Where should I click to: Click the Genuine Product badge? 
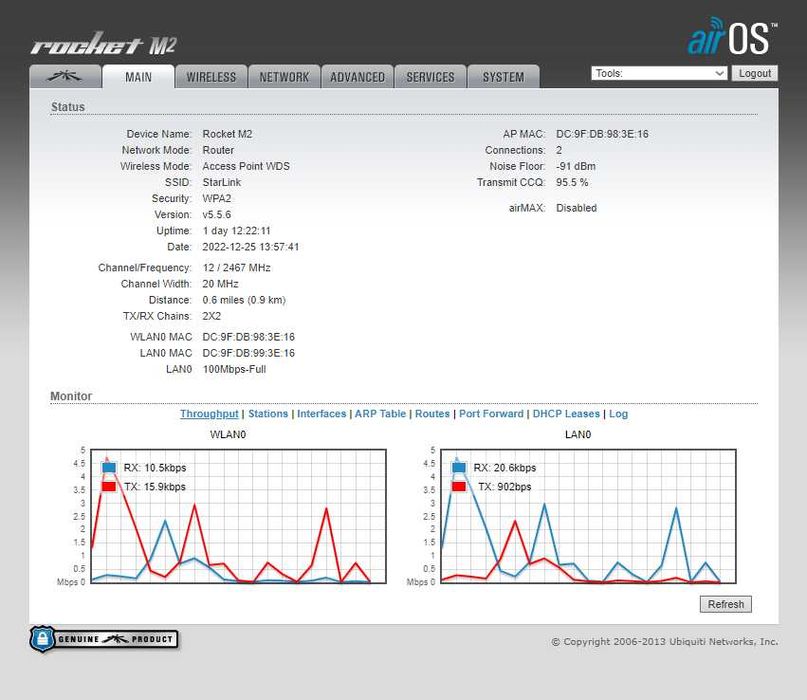click(x=104, y=639)
